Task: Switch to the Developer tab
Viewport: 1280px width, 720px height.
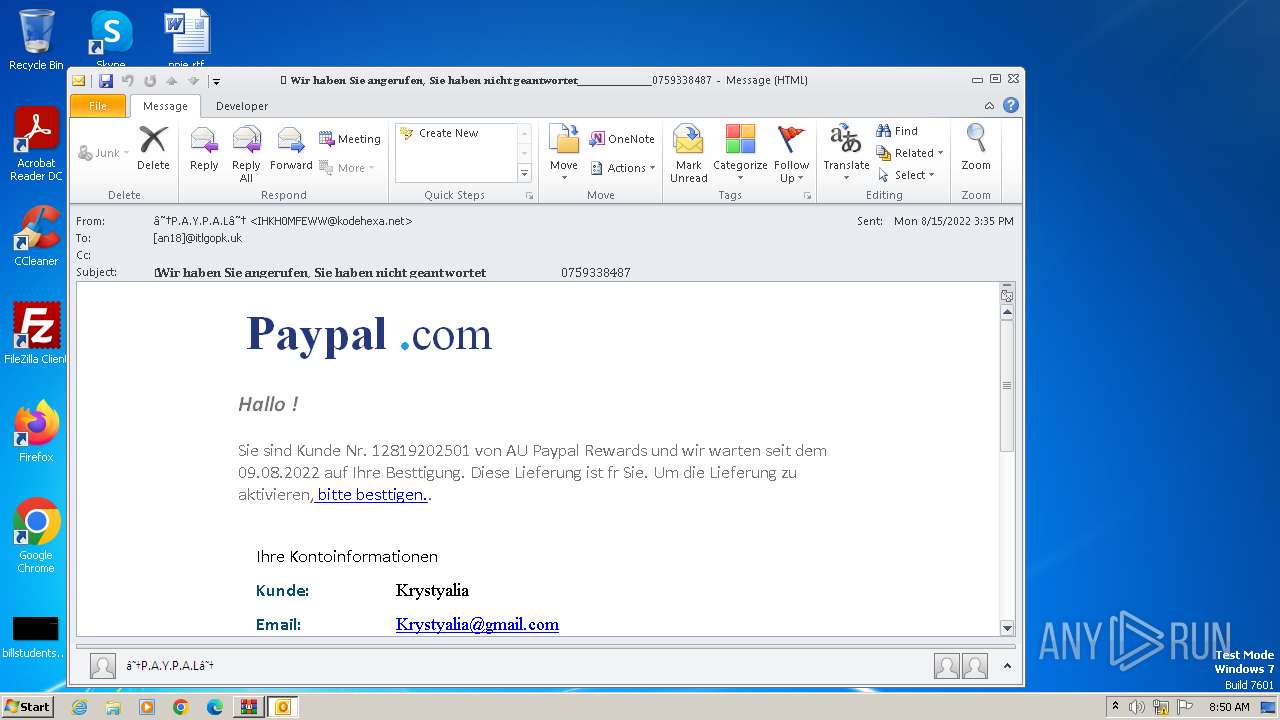Action: pos(242,106)
